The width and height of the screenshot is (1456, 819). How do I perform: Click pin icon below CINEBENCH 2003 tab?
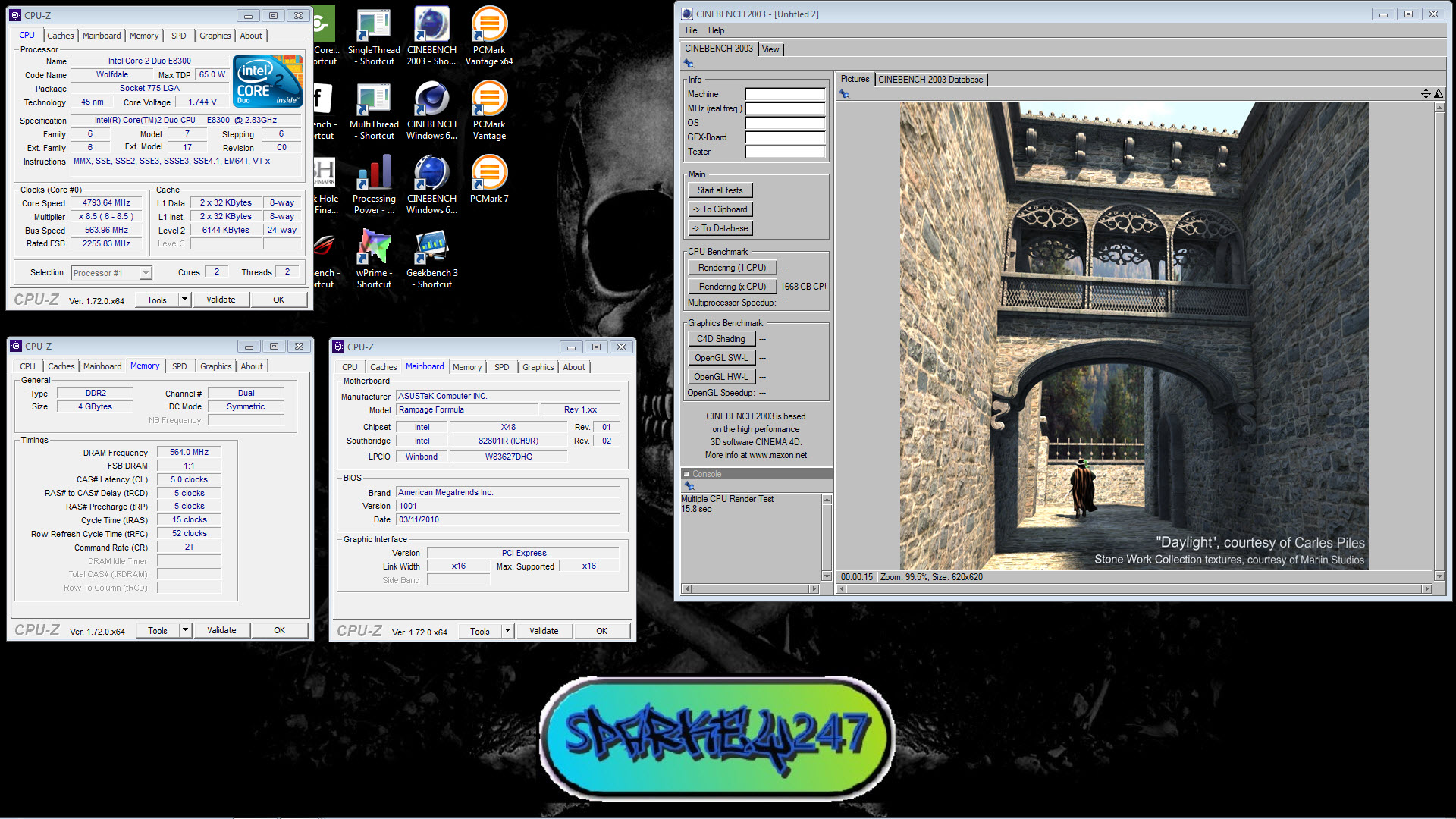pos(689,64)
